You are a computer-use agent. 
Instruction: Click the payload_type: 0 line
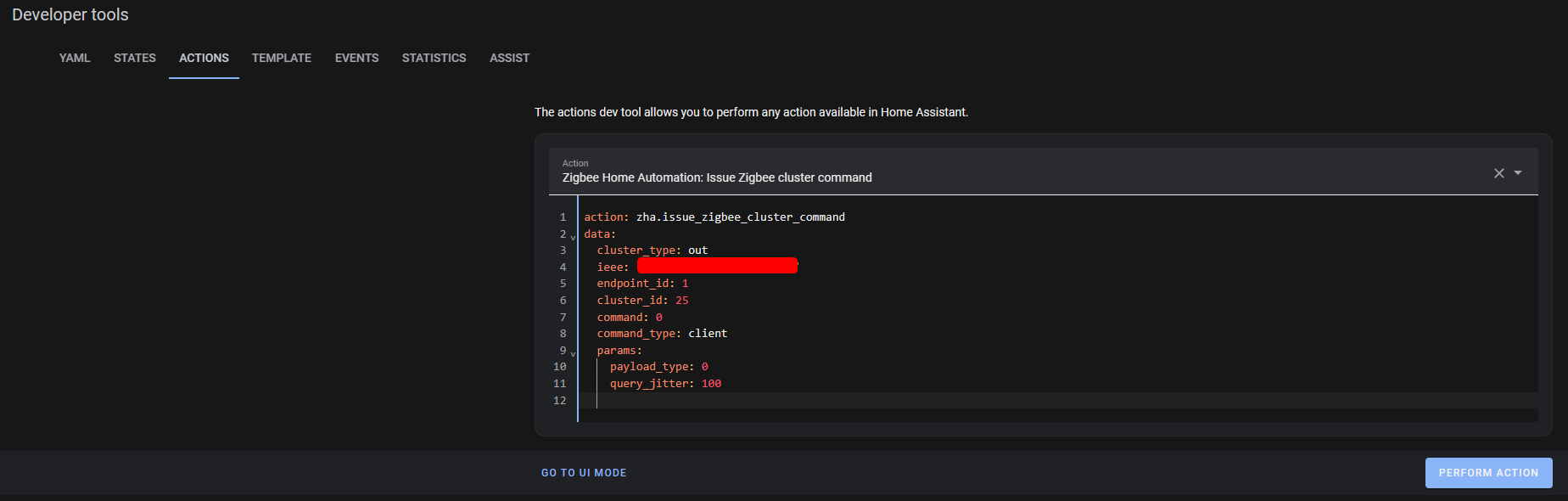pos(658,367)
